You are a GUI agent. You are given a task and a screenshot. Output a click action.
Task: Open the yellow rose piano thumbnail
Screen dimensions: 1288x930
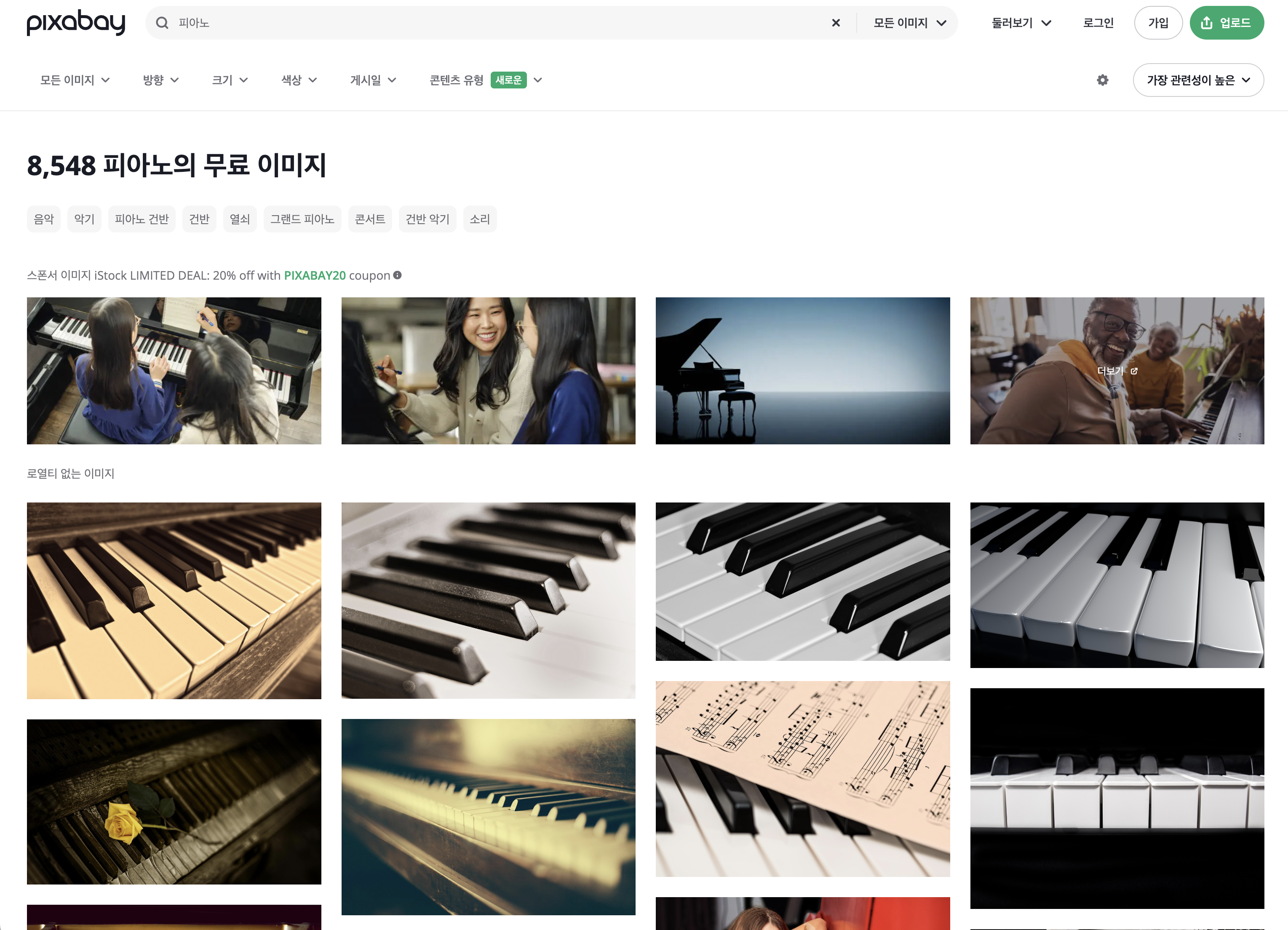tap(174, 801)
